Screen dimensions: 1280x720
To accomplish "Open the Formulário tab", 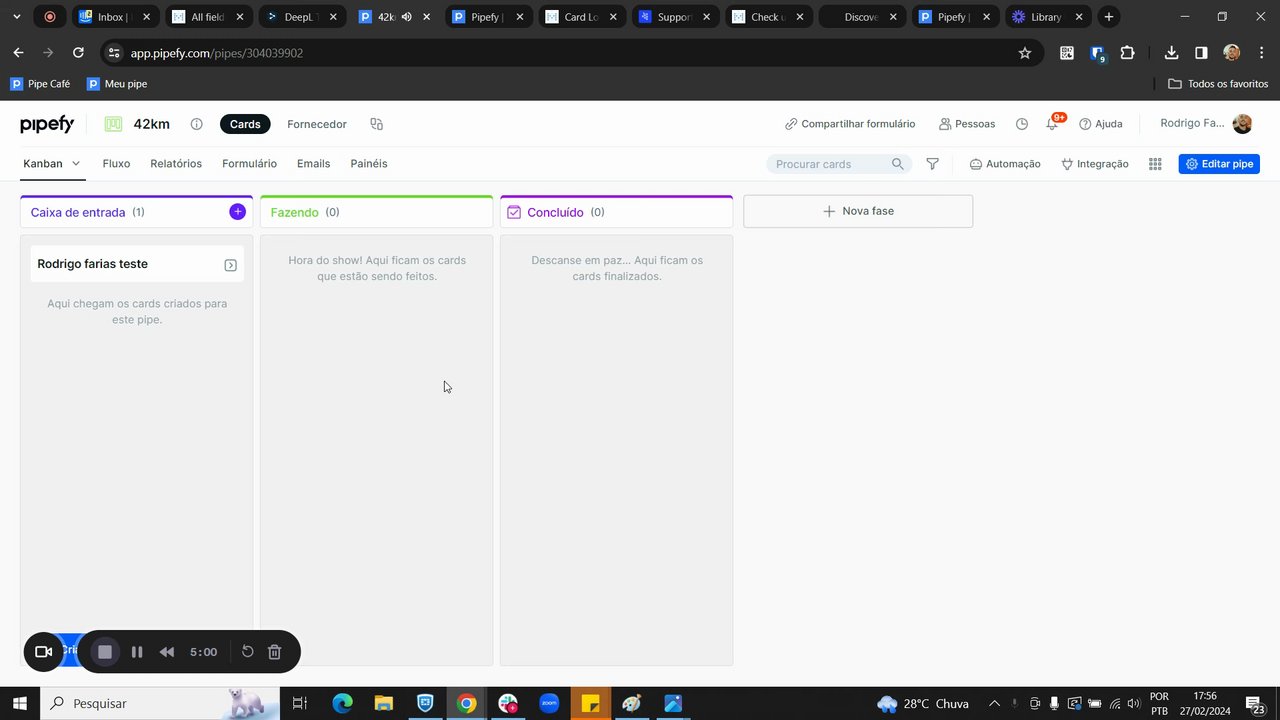I will click(x=249, y=164).
